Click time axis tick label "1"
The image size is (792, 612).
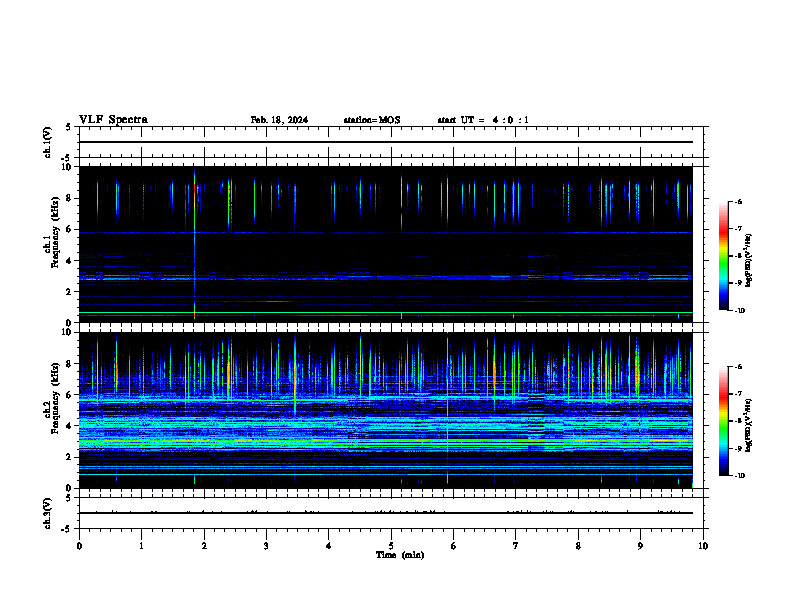click(x=141, y=546)
